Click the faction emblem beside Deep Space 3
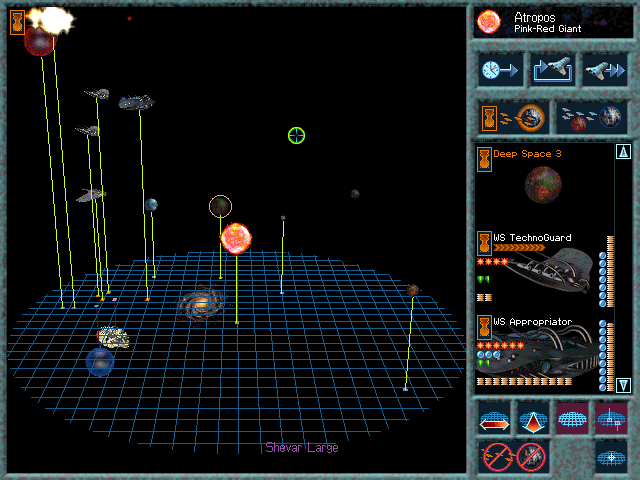The height and width of the screenshot is (480, 640). point(484,159)
